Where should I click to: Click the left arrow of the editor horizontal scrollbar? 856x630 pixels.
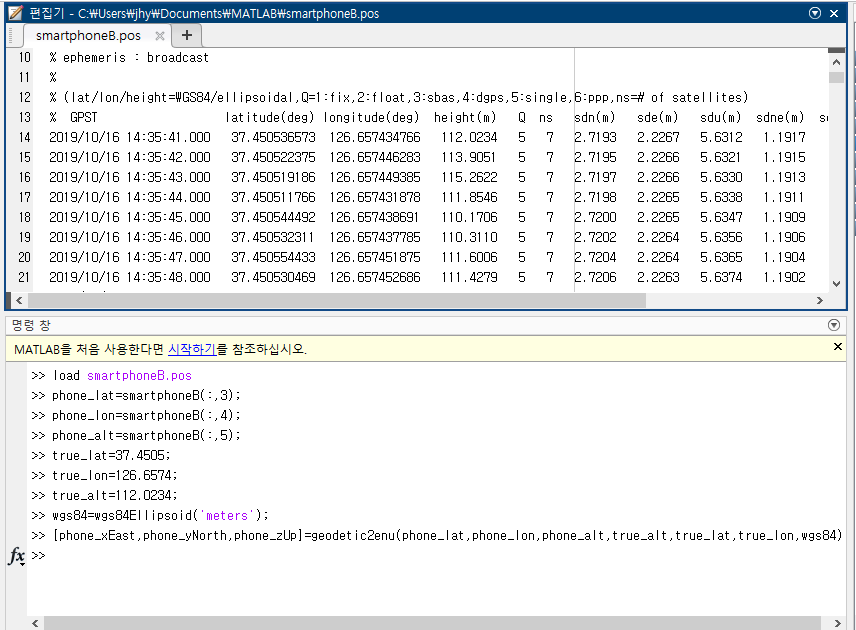tap(19, 299)
